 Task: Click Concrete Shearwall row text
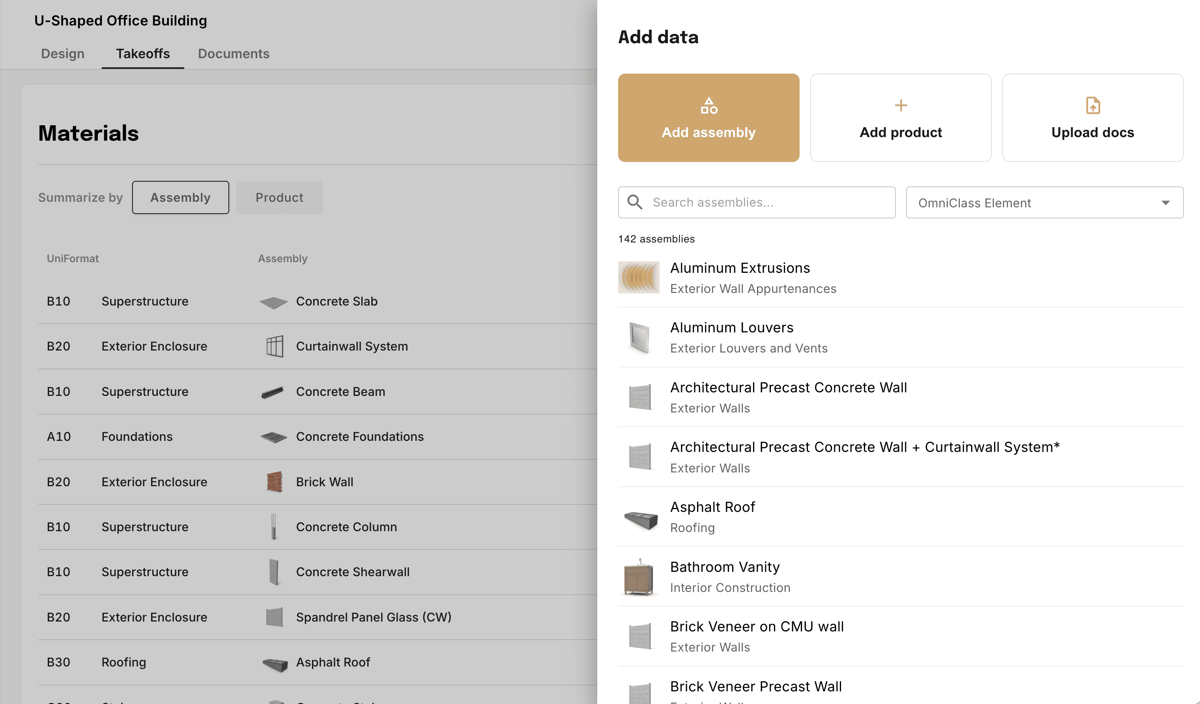coord(353,571)
